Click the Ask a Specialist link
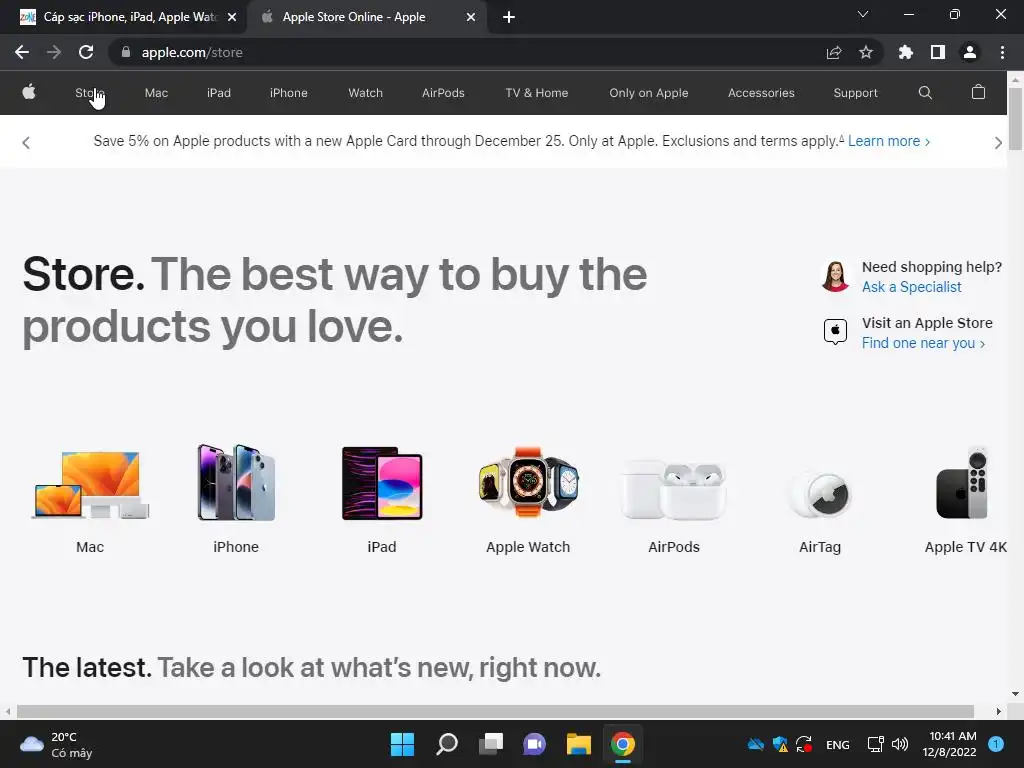Image resolution: width=1024 pixels, height=768 pixels. [x=912, y=287]
